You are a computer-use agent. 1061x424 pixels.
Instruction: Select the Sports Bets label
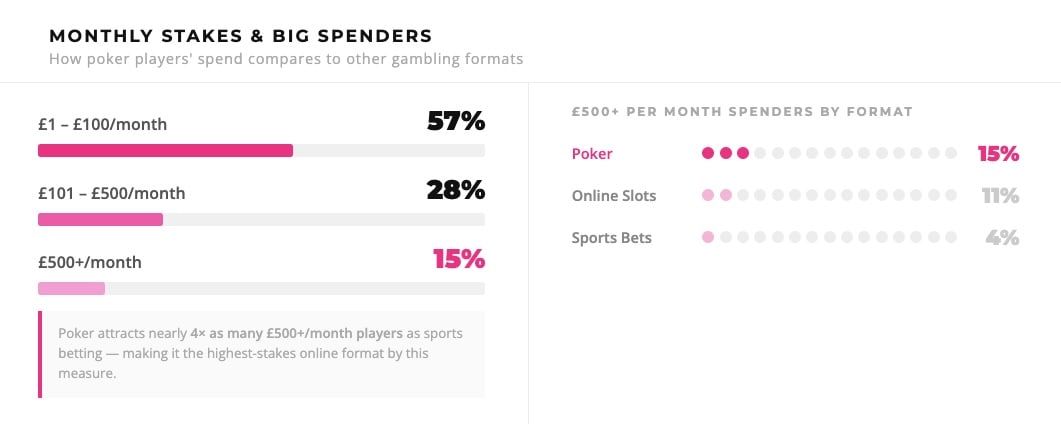611,238
